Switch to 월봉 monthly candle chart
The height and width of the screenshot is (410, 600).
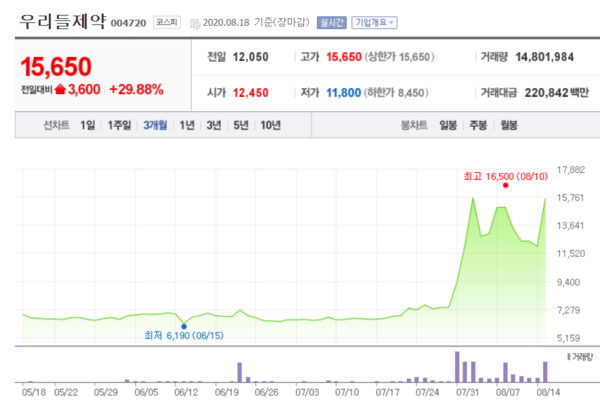[509, 125]
